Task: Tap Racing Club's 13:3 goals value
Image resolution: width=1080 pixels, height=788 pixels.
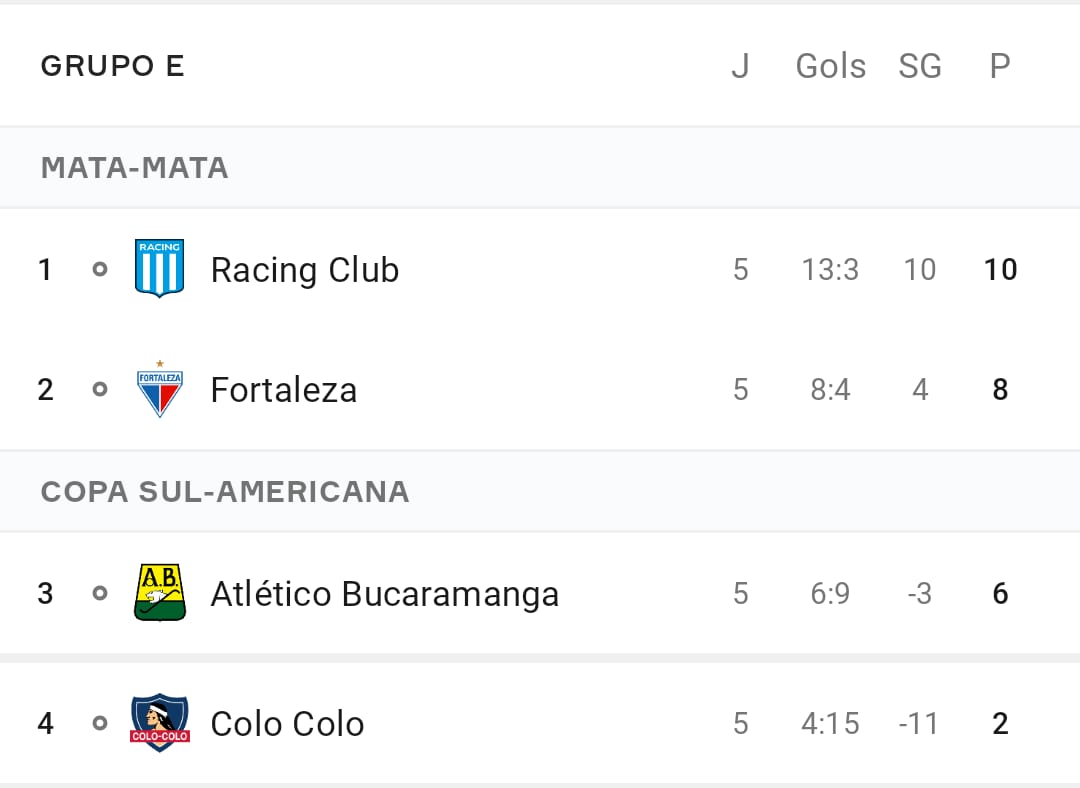Action: click(x=831, y=269)
